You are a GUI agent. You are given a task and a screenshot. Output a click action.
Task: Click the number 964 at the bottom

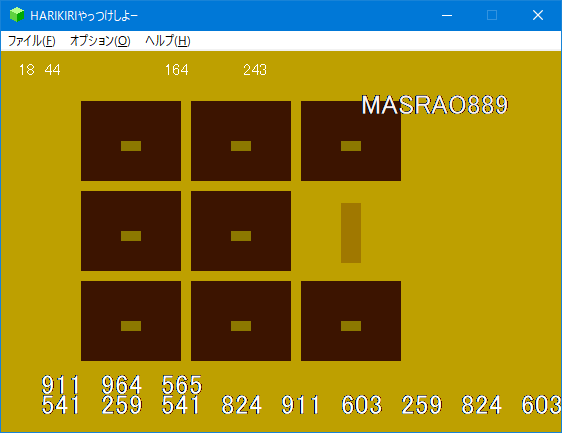click(122, 385)
